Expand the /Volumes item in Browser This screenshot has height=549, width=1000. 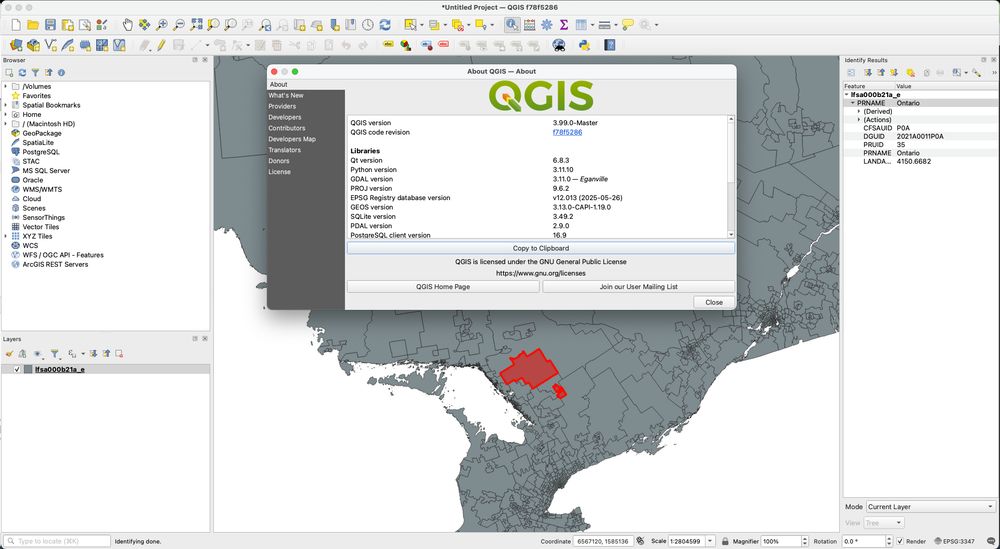pyautogui.click(x=6, y=86)
